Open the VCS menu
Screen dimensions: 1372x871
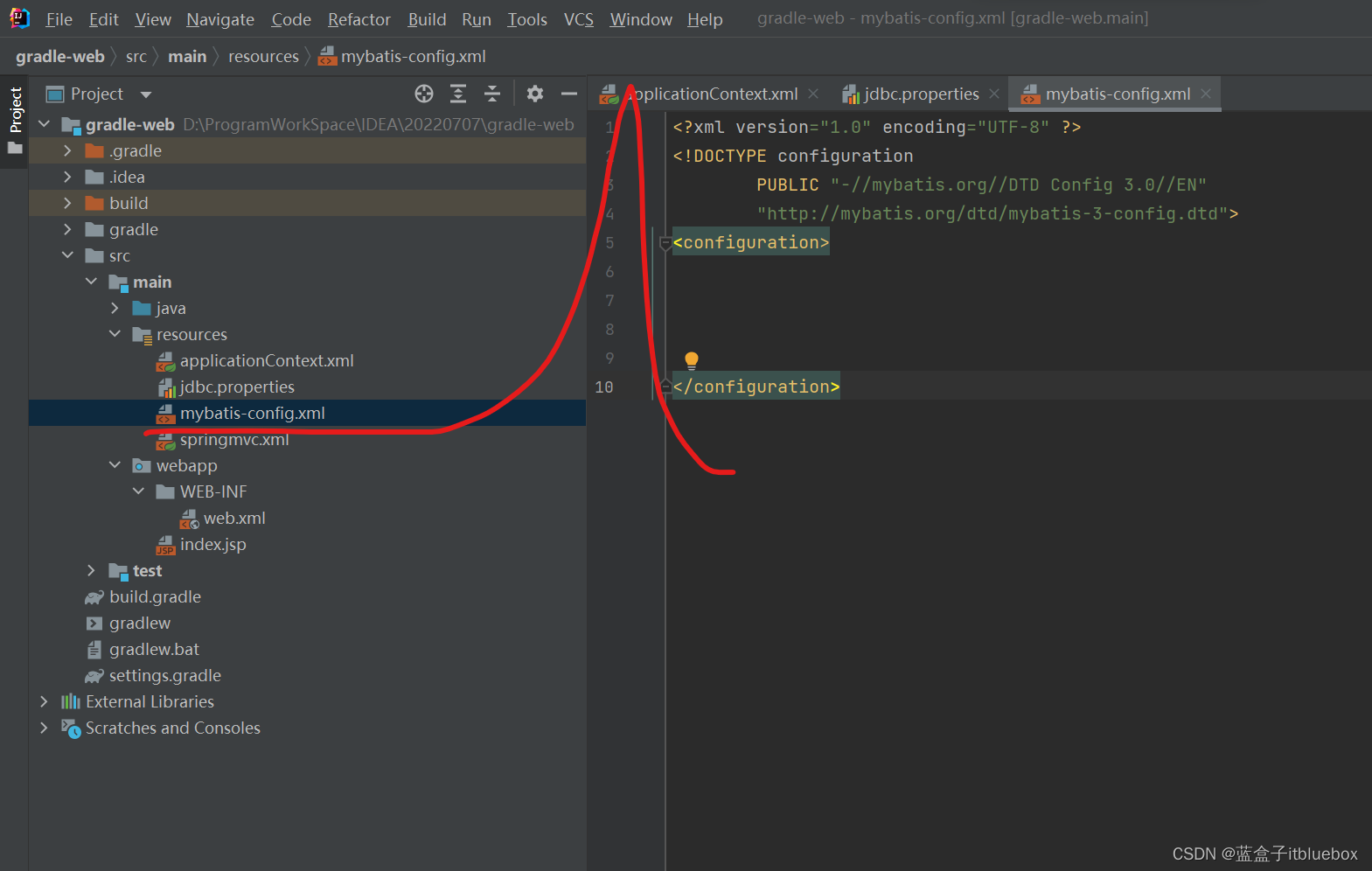[x=578, y=19]
